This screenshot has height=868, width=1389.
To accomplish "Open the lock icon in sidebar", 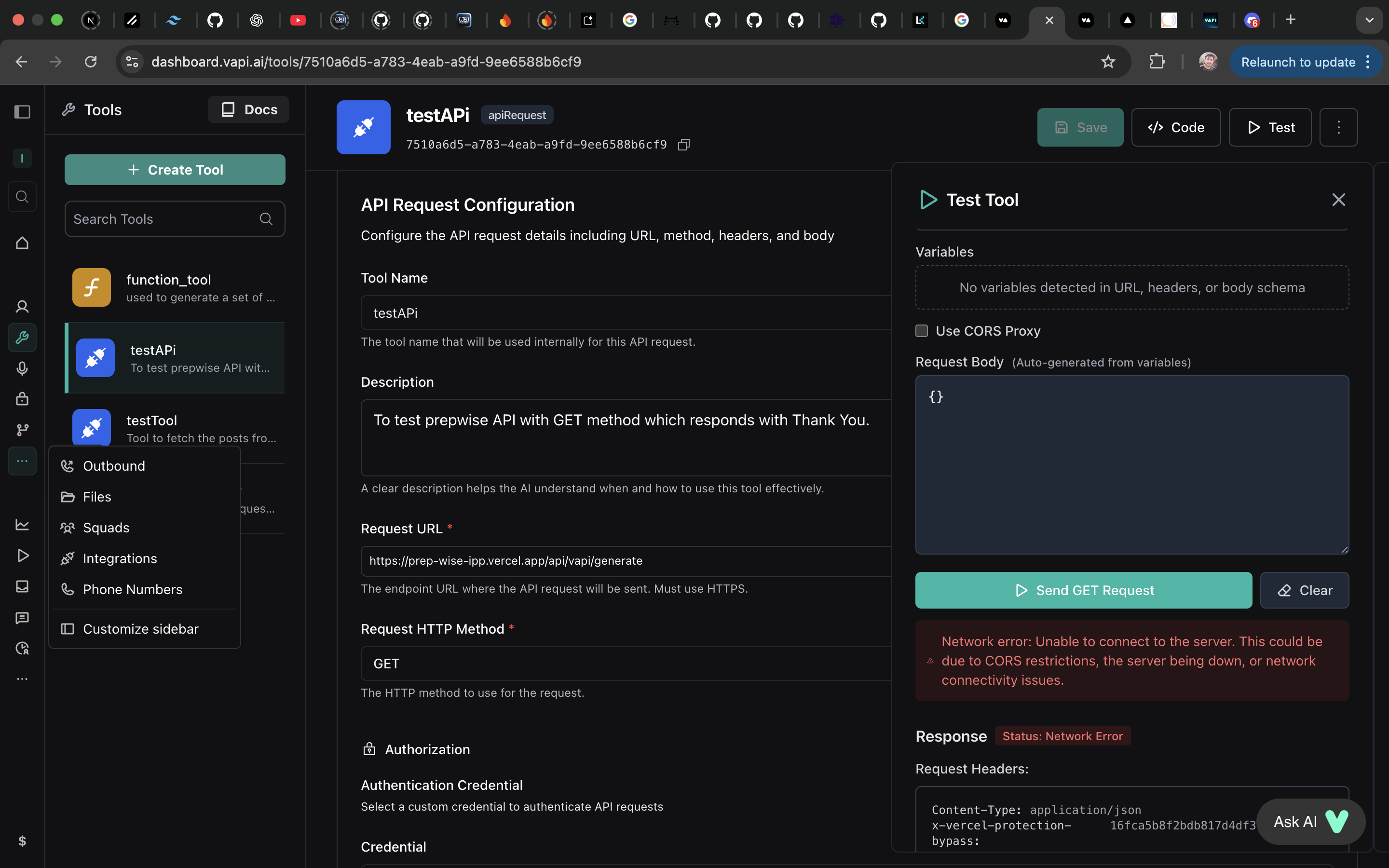I will pyautogui.click(x=22, y=398).
